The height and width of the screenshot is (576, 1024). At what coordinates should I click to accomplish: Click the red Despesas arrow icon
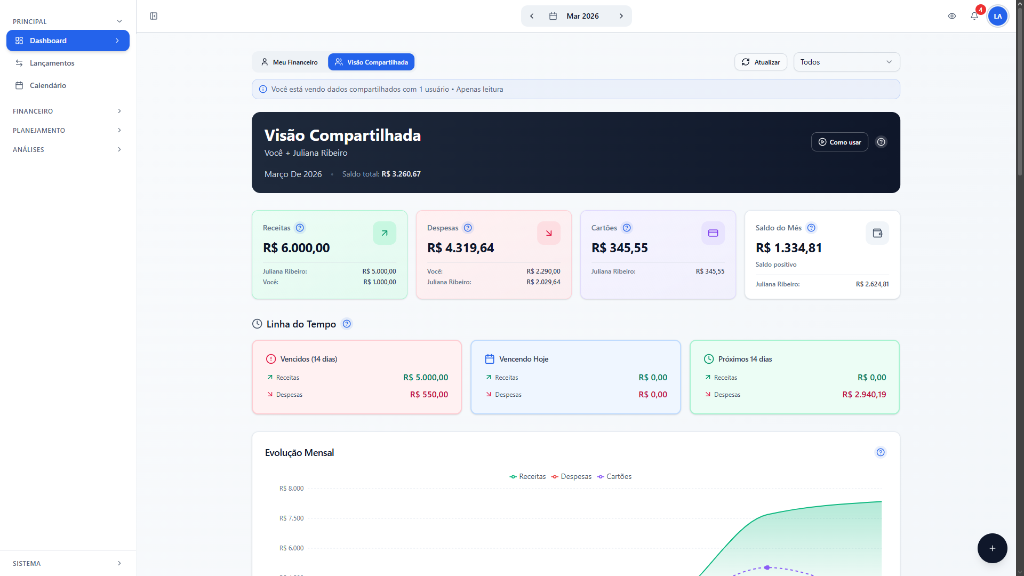coord(549,233)
